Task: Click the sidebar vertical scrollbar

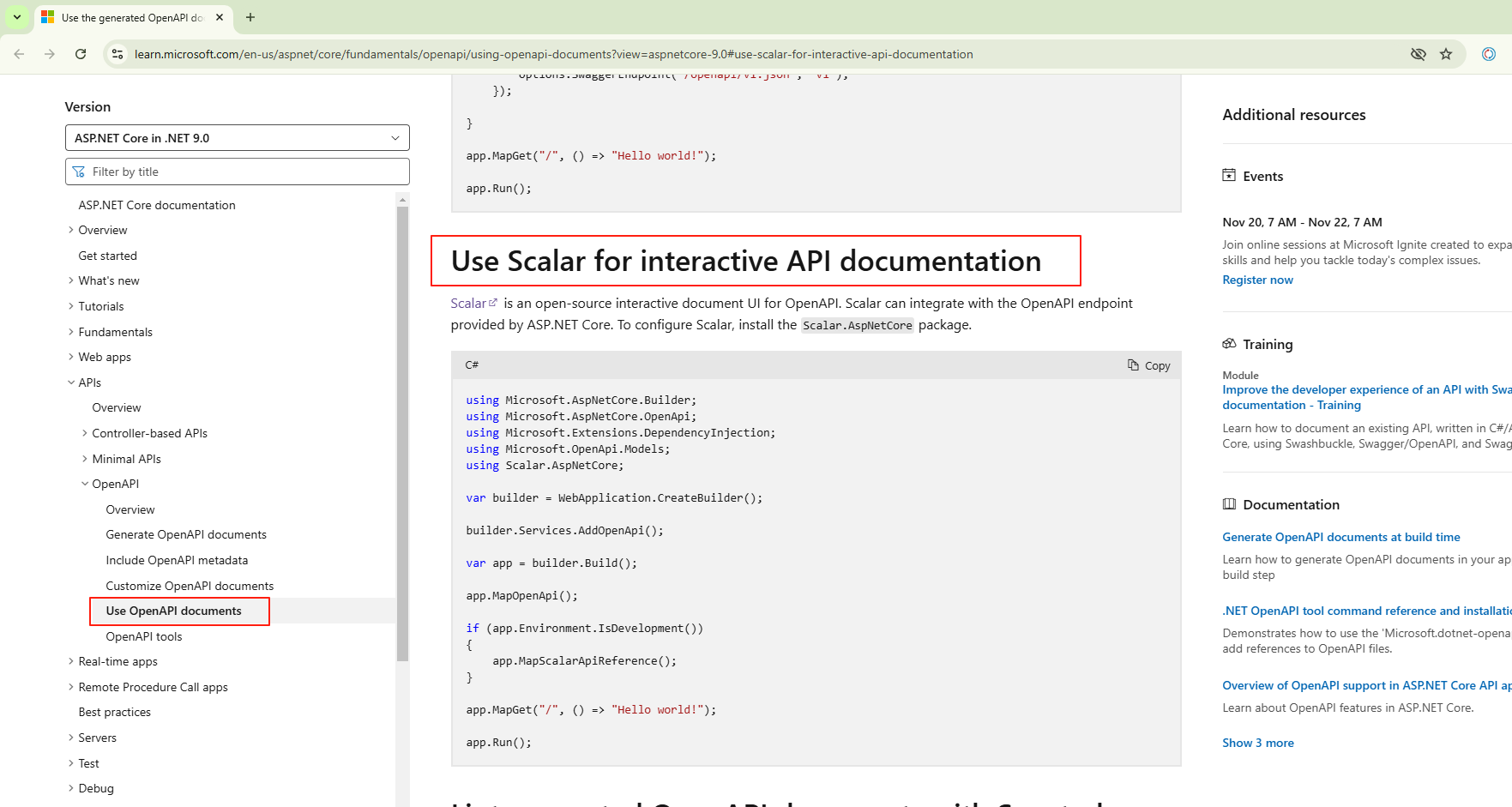Action: [403, 434]
